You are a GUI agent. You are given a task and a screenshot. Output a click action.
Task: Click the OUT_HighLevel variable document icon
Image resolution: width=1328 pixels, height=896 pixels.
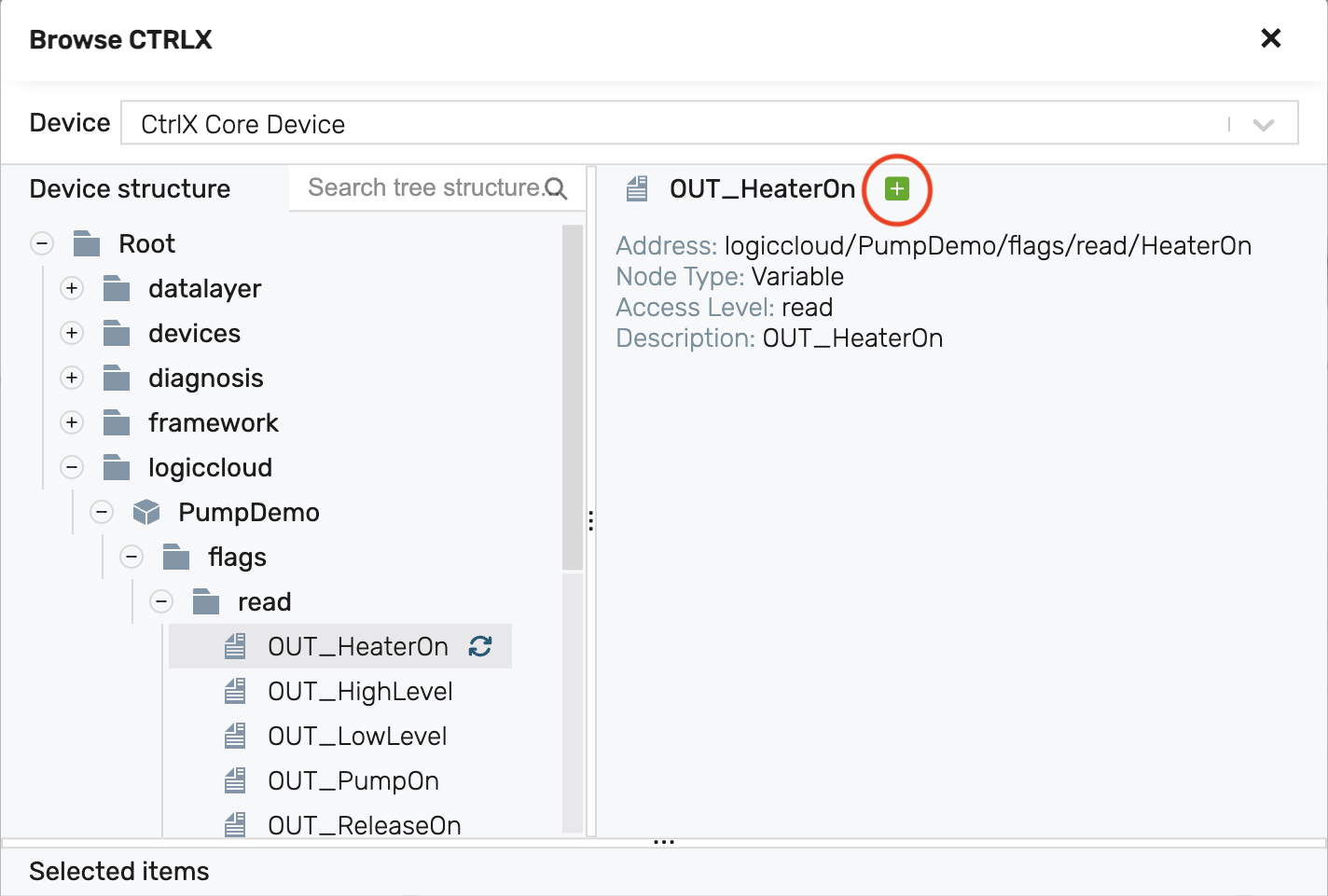[235, 691]
